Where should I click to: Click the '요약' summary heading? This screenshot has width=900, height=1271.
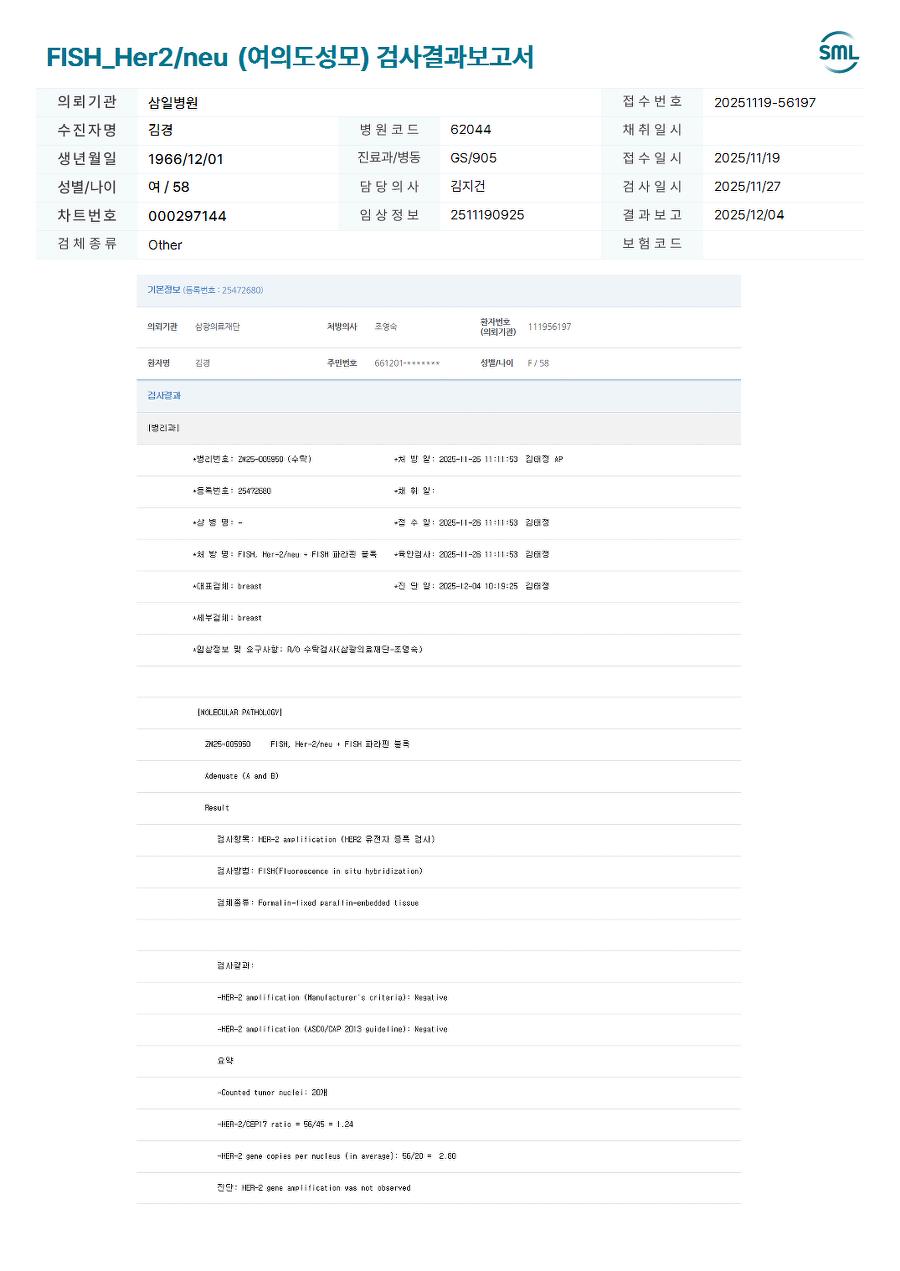pyautogui.click(x=226, y=1061)
